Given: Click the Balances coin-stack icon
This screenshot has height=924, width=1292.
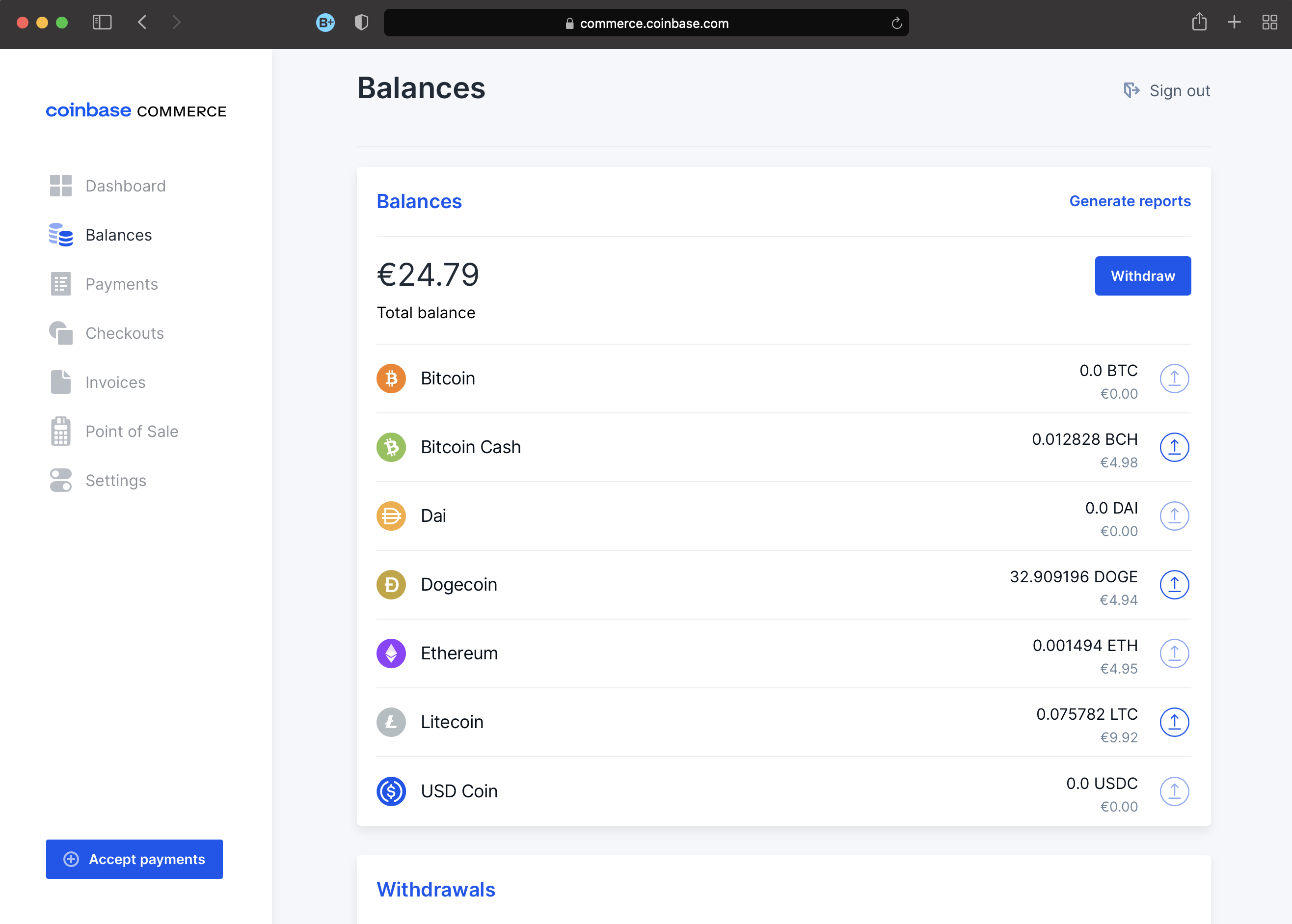Looking at the screenshot, I should coord(60,235).
